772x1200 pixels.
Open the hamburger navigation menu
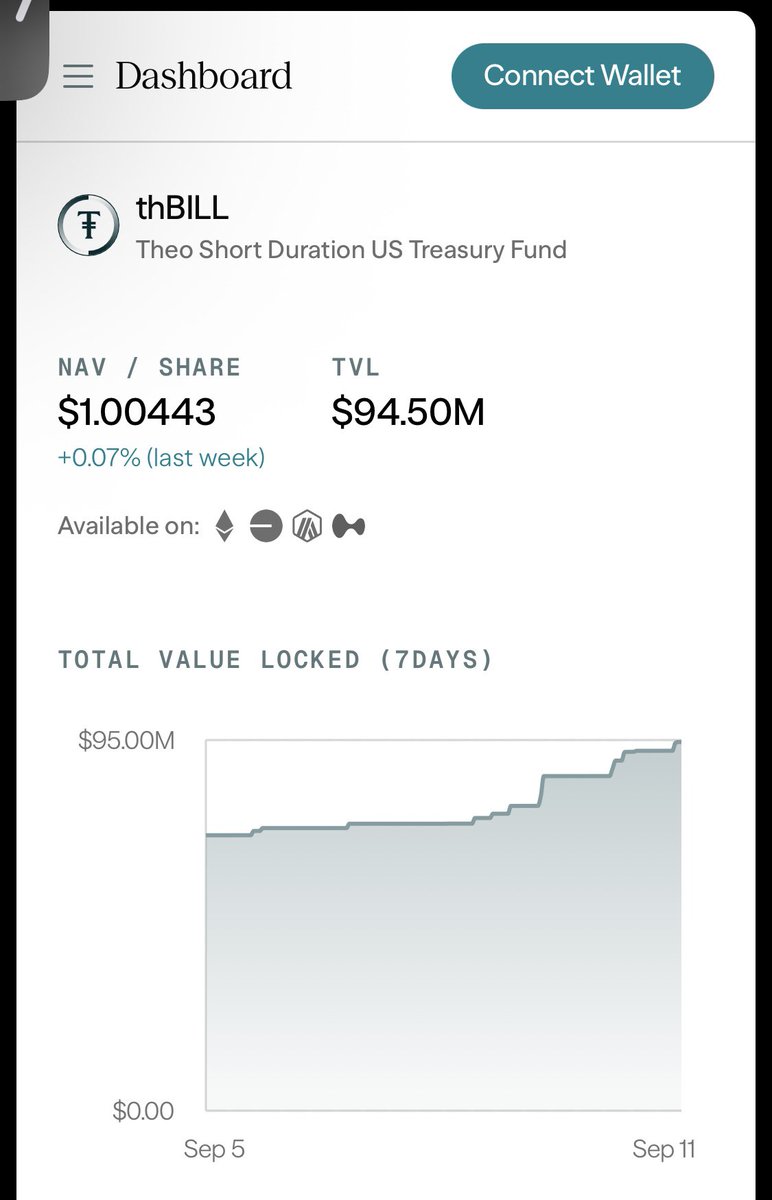click(78, 76)
